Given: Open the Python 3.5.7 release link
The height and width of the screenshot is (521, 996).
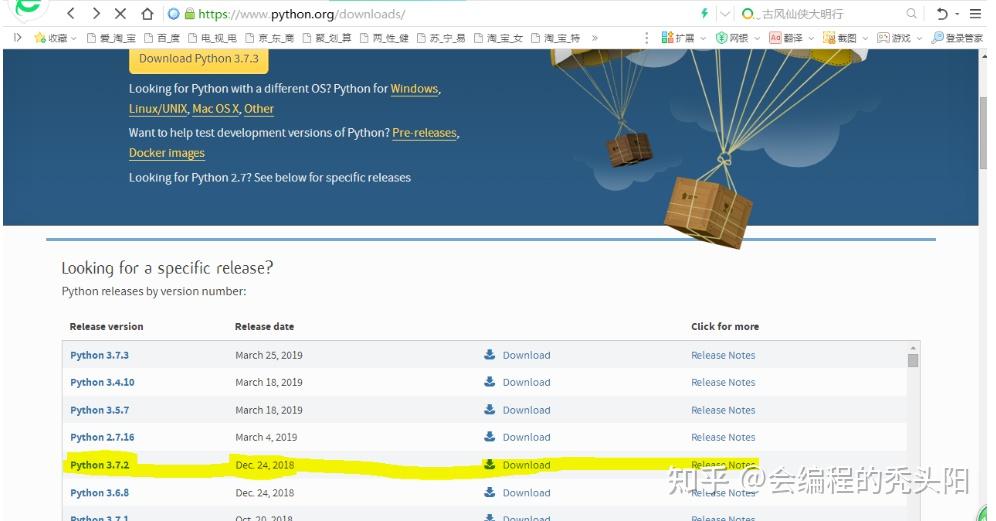Looking at the screenshot, I should (99, 410).
